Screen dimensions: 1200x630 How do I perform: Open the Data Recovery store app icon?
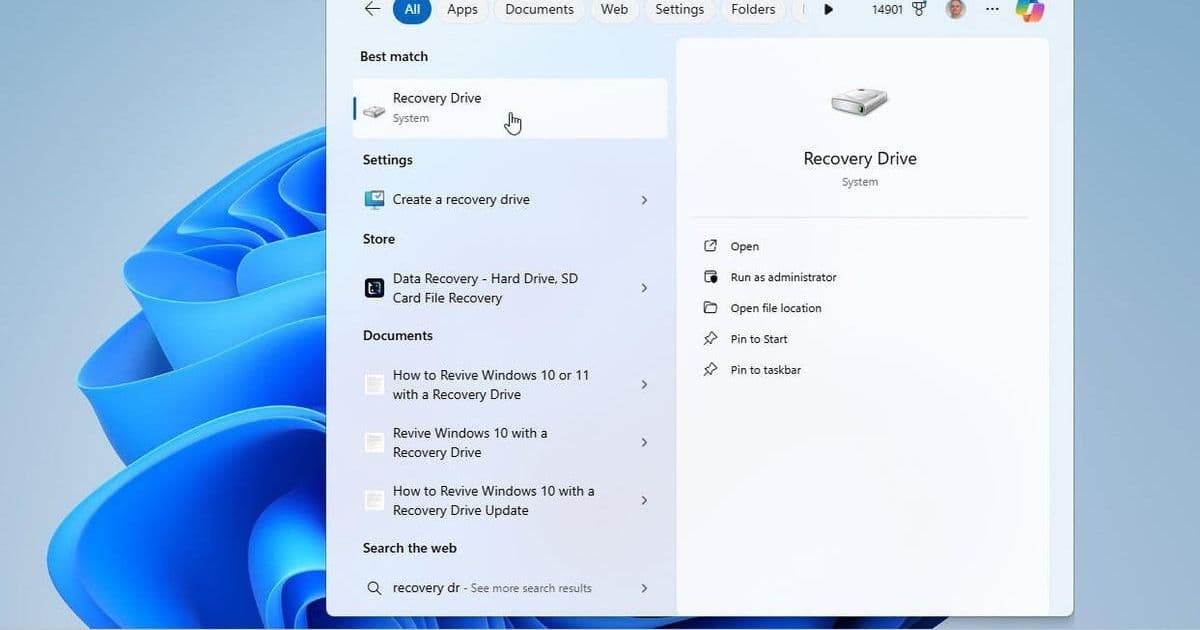pos(373,288)
